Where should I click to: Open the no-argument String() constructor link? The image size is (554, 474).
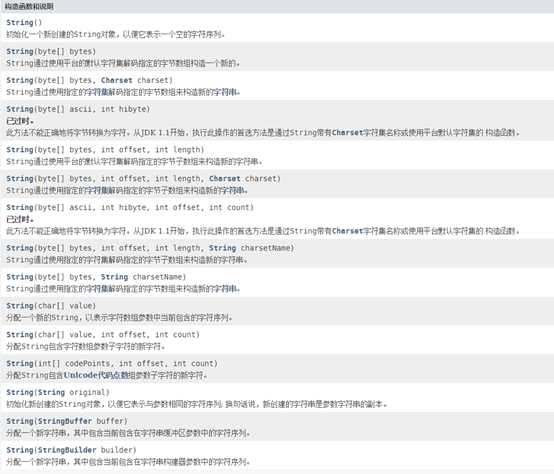pos(20,23)
